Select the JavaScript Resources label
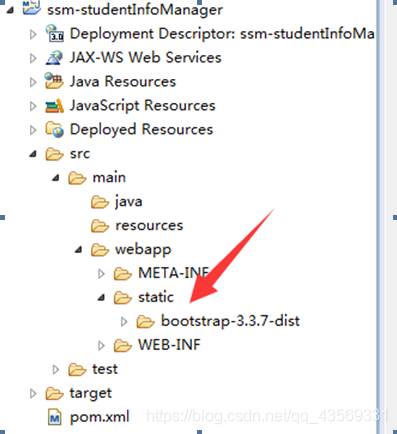This screenshot has width=397, height=434. [x=143, y=106]
